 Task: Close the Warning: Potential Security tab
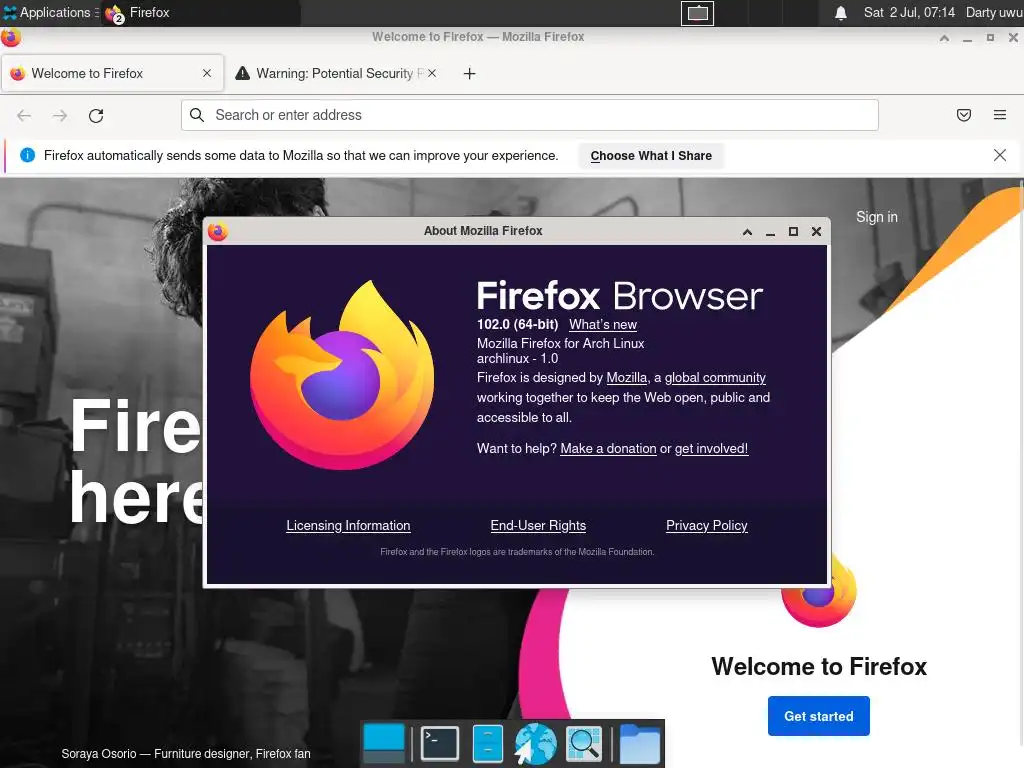coord(432,73)
